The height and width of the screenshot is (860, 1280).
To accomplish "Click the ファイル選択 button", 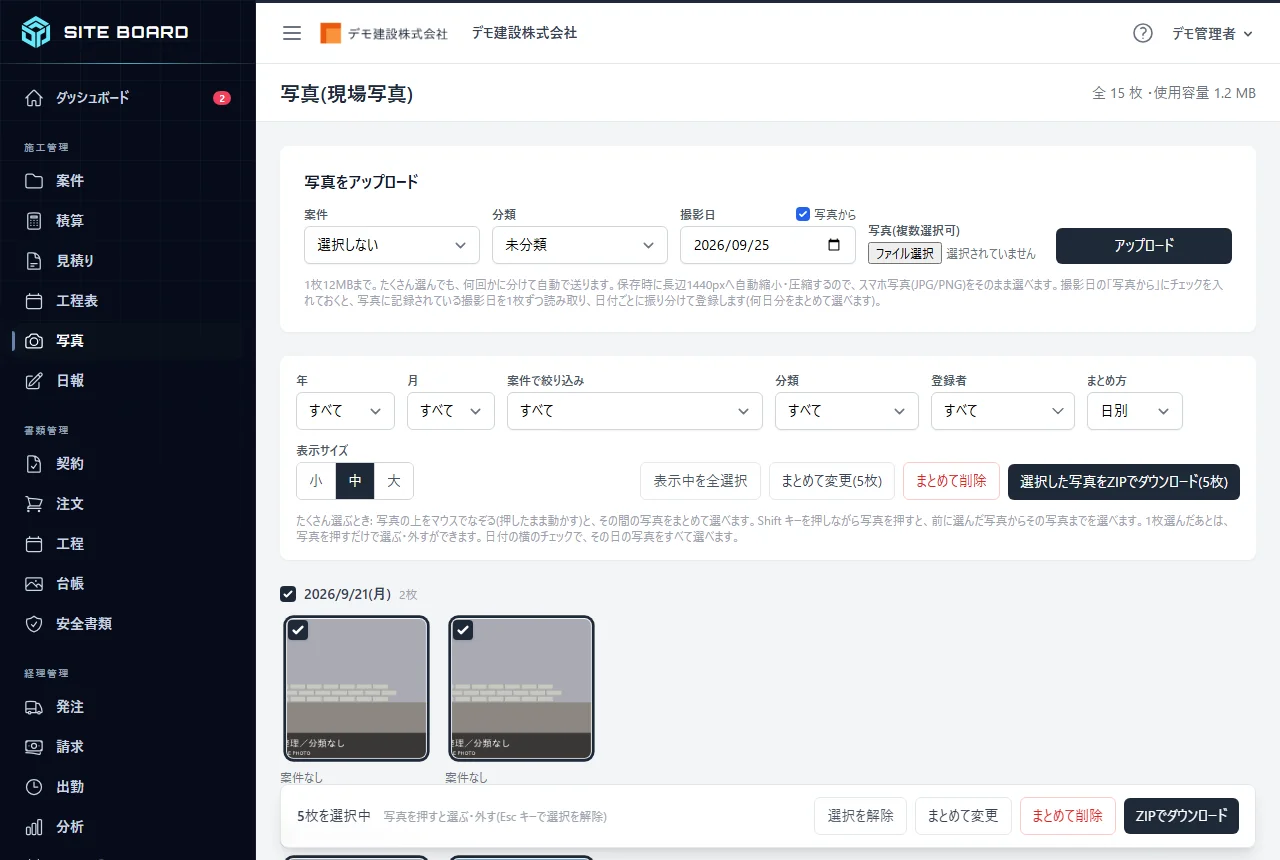I will pos(905,254).
